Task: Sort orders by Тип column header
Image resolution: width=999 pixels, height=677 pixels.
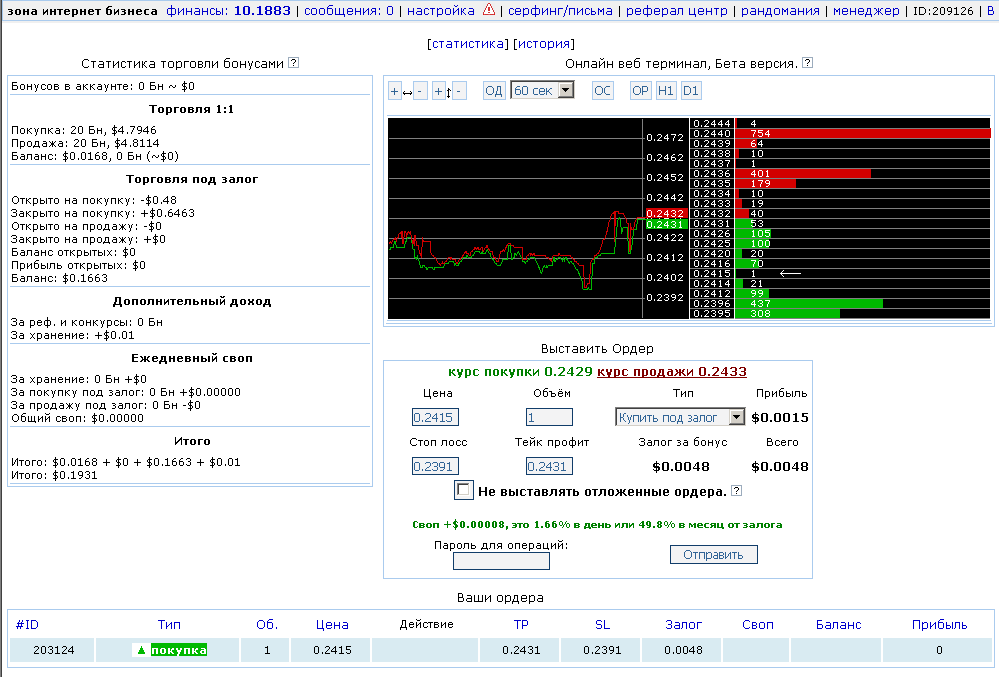Action: tap(169, 625)
